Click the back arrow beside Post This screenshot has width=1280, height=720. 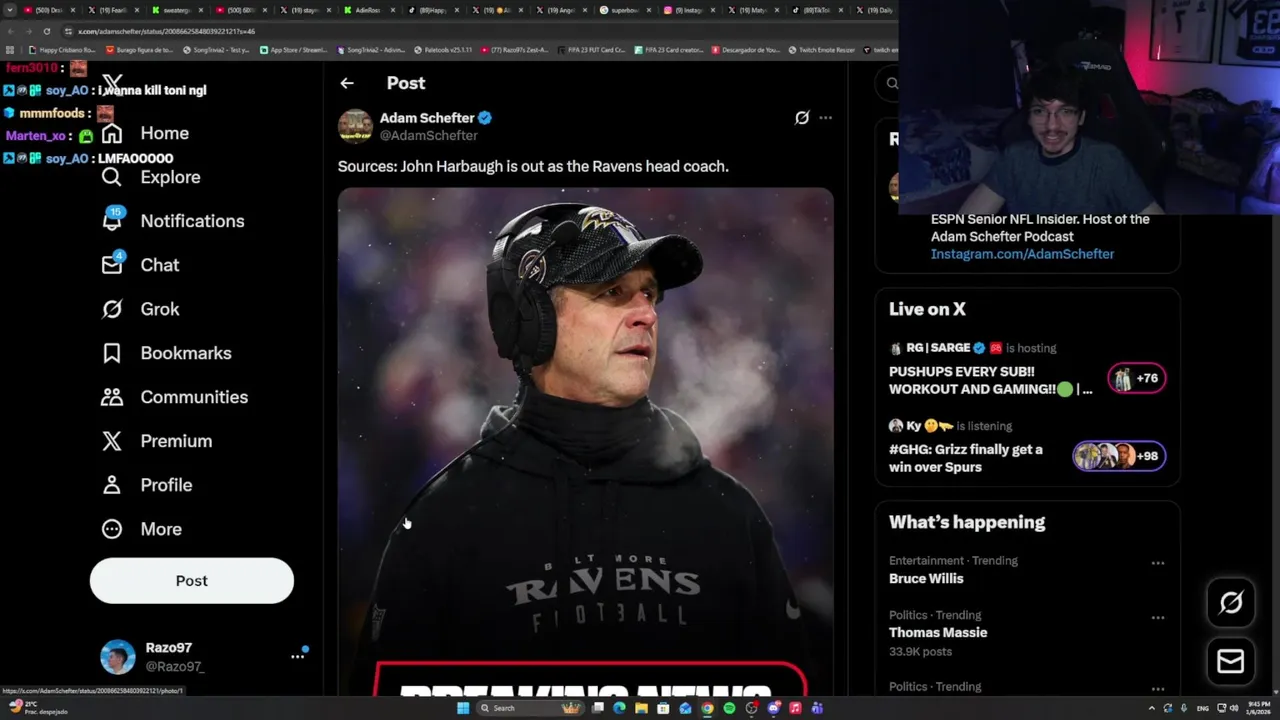coord(347,84)
